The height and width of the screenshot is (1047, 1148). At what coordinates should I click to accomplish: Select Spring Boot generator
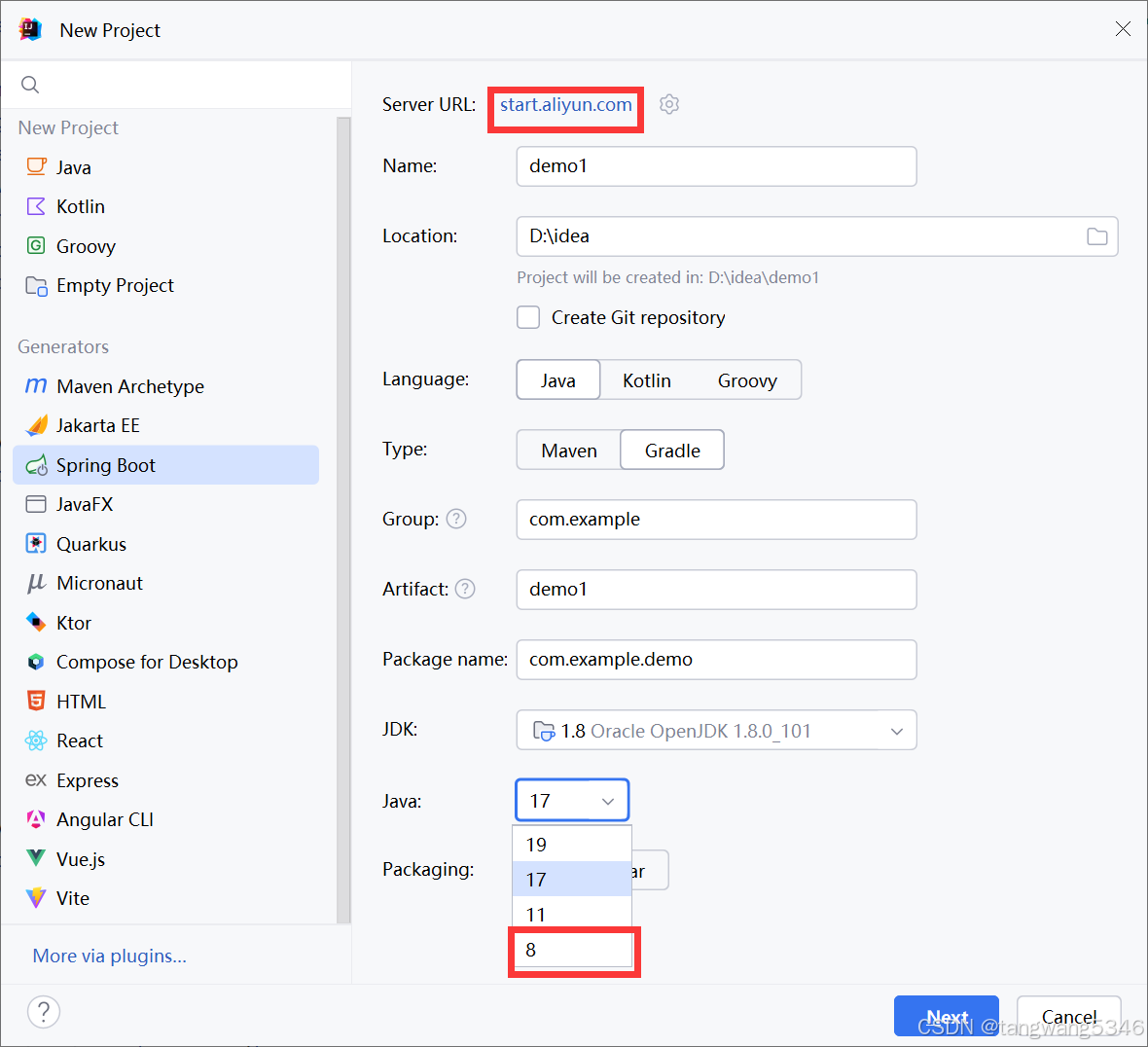pos(166,465)
